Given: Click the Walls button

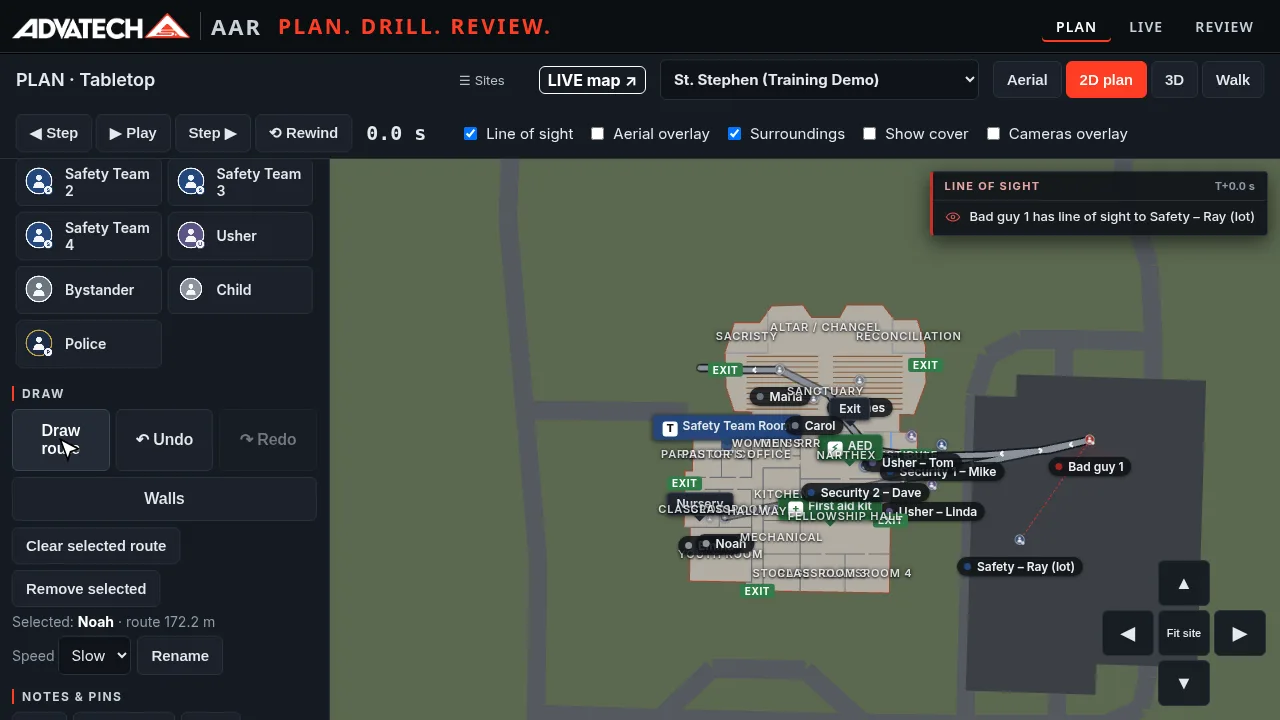Looking at the screenshot, I should click(164, 499).
